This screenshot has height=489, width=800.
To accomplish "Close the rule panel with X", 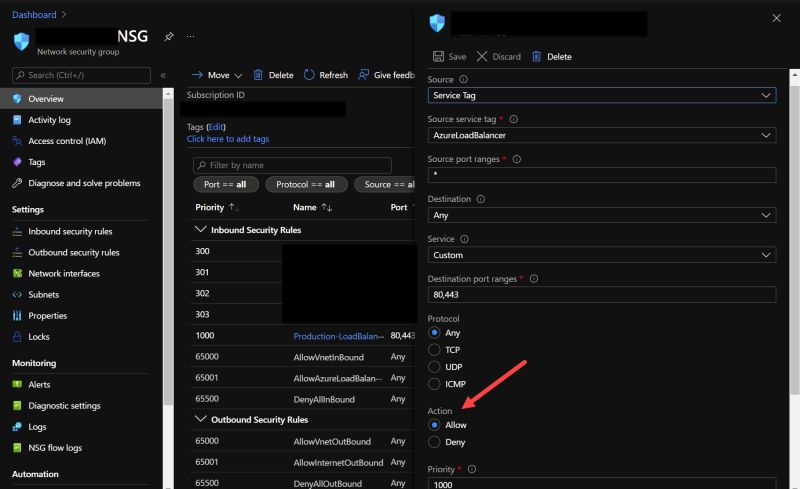I will click(776, 18).
